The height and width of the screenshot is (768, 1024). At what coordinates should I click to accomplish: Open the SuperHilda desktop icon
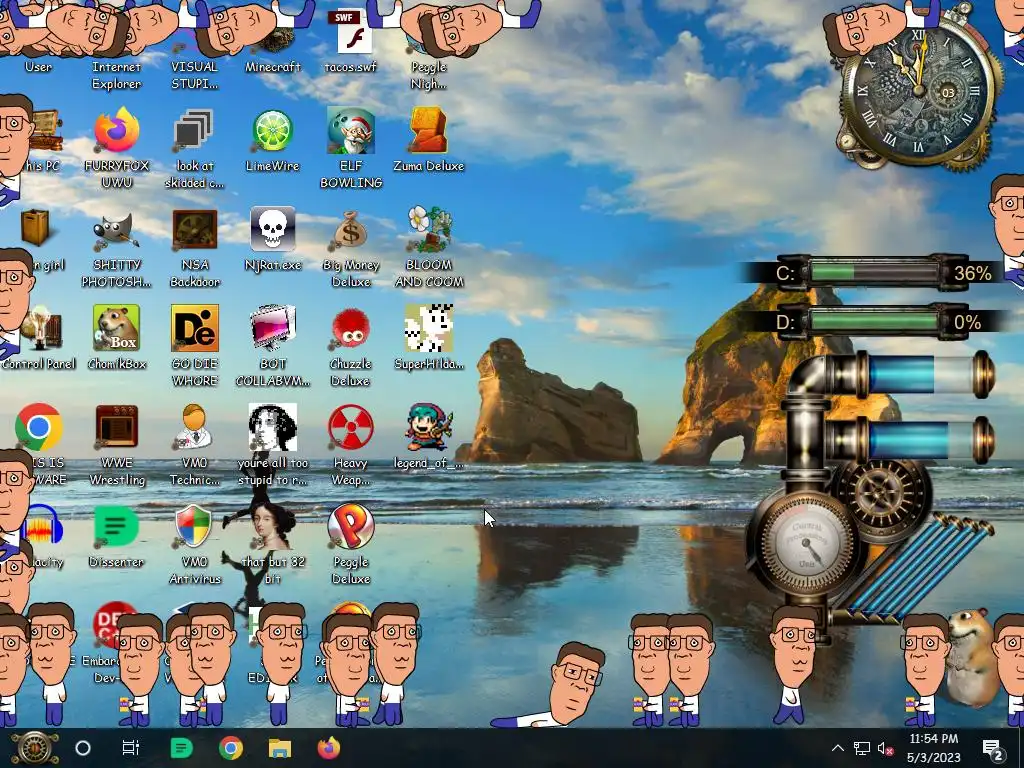[428, 328]
